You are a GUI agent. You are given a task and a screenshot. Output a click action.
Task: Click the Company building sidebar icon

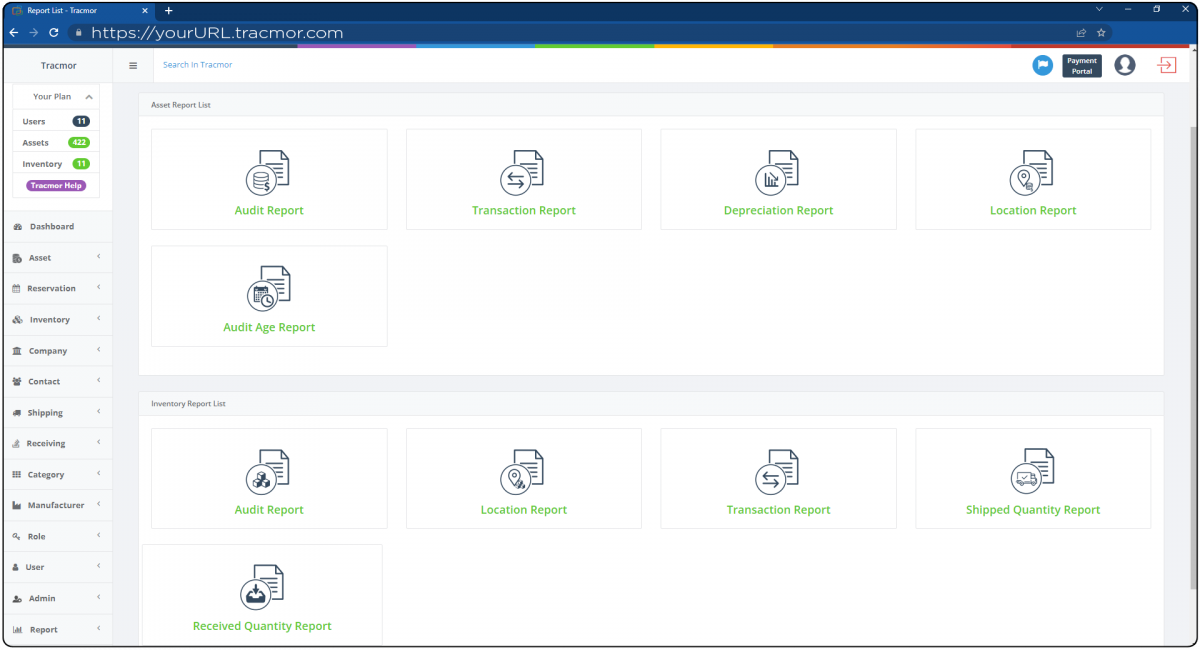coord(18,351)
